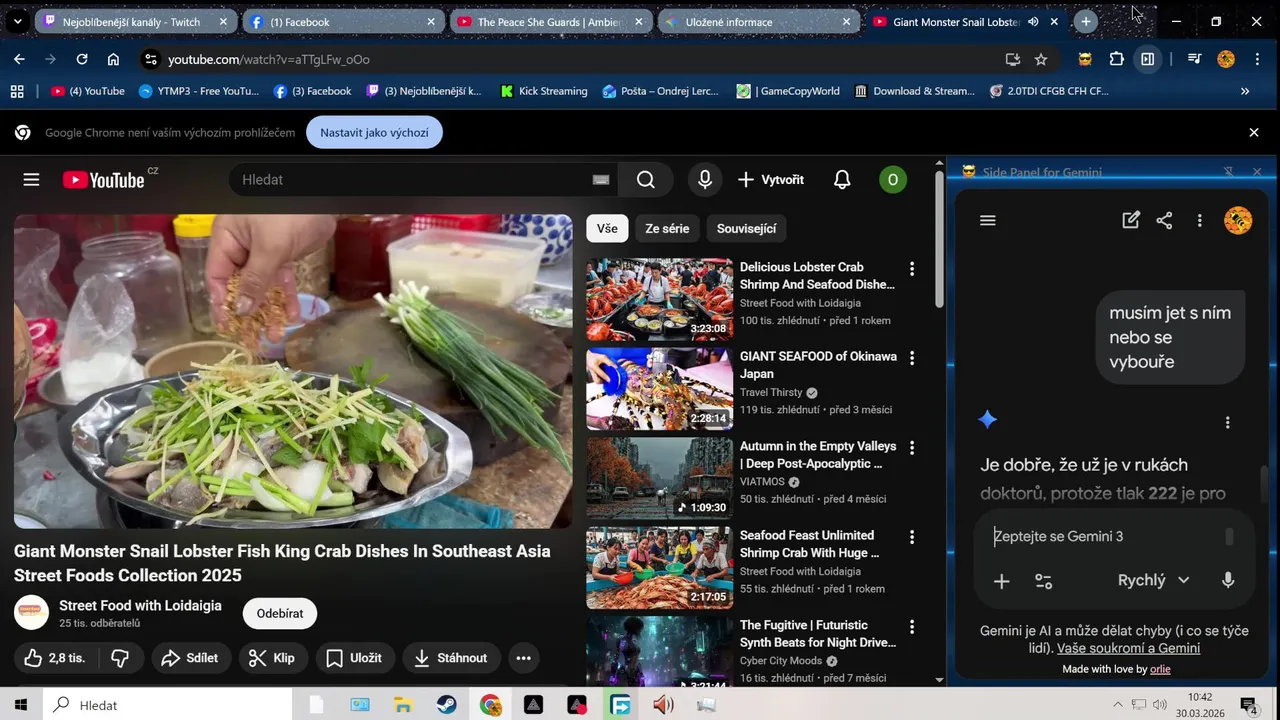This screenshot has height=720, width=1280.
Task: Open the Vytvořit create menu
Action: [x=771, y=180]
